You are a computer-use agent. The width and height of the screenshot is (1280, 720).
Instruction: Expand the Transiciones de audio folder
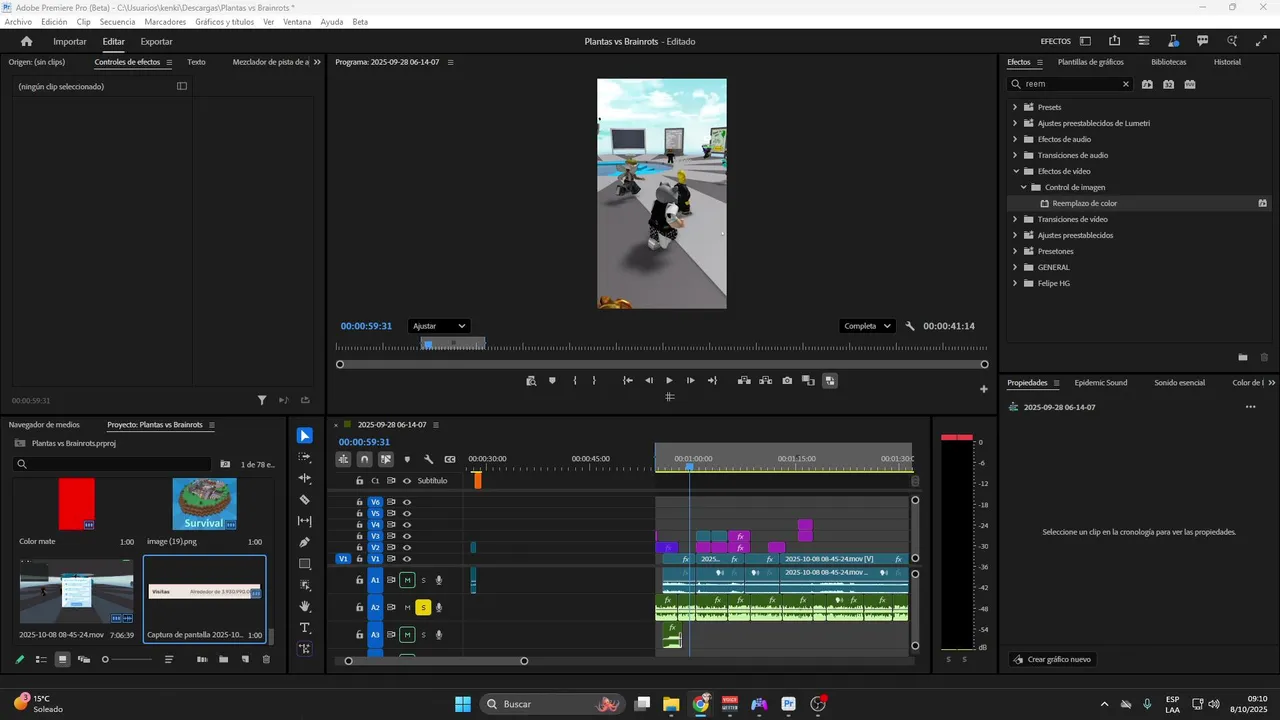pyautogui.click(x=1015, y=155)
